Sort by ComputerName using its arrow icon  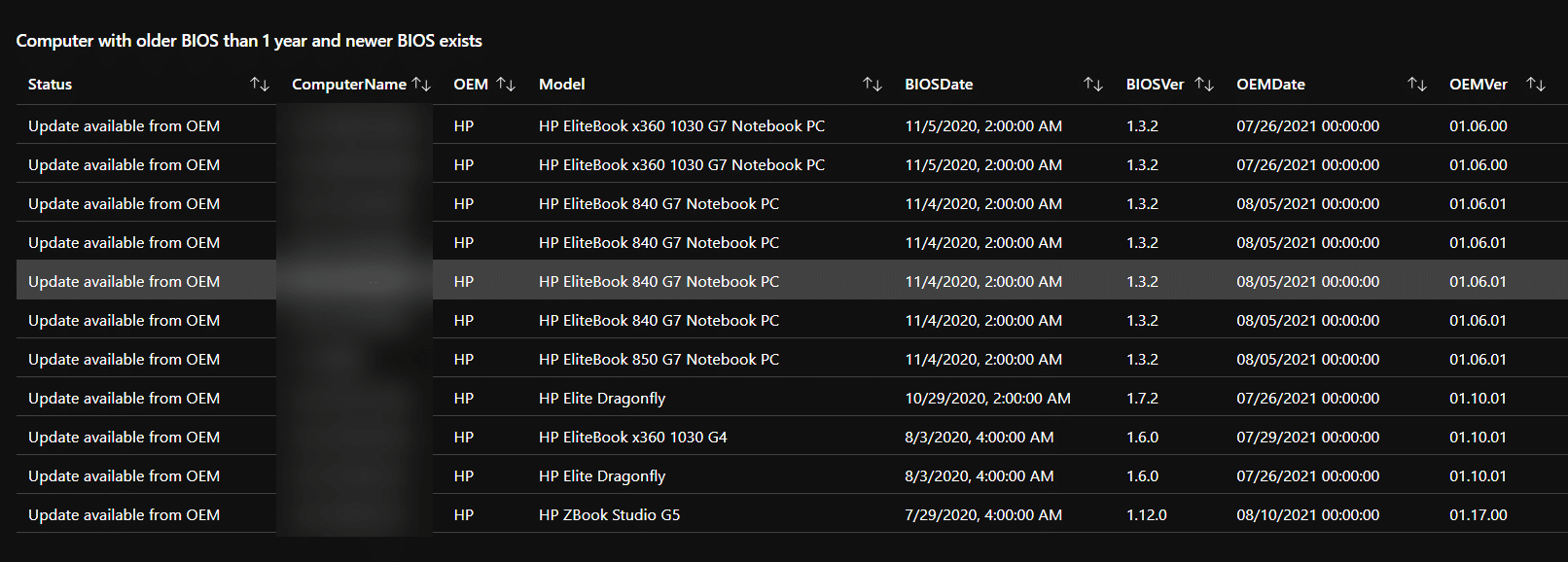(421, 85)
